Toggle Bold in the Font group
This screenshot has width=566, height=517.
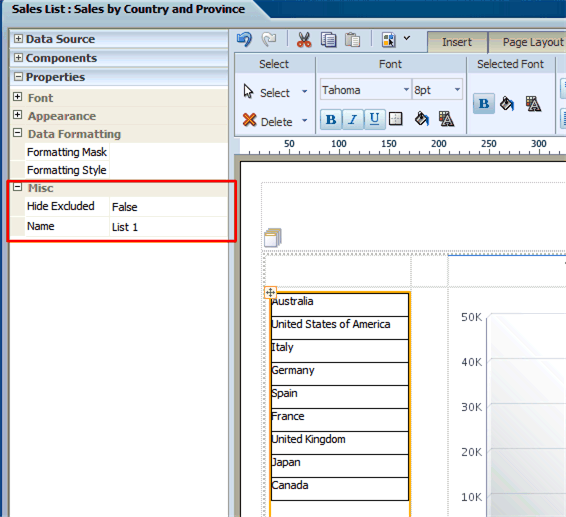(x=331, y=119)
